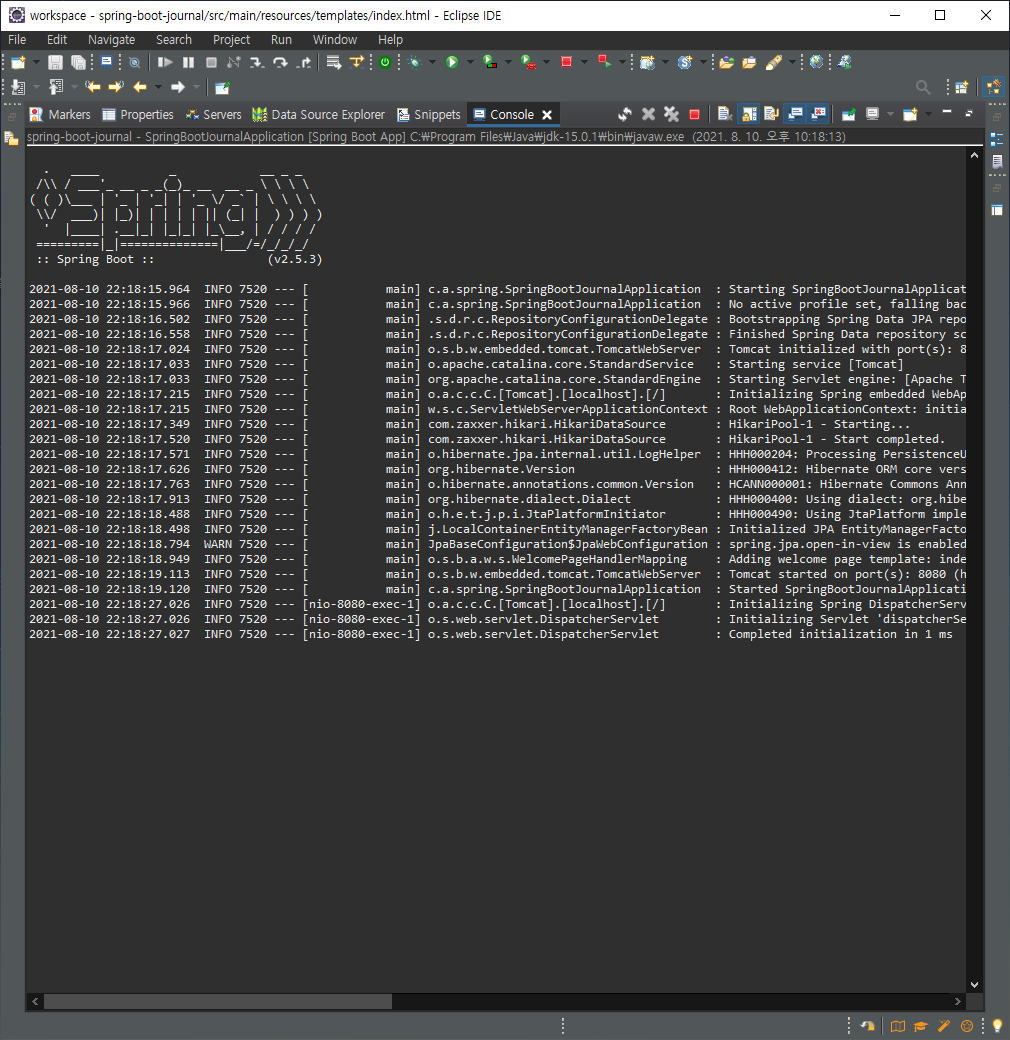Click the New wizard toolbar icon
Image resolution: width=1010 pixels, height=1040 pixels.
click(18, 62)
